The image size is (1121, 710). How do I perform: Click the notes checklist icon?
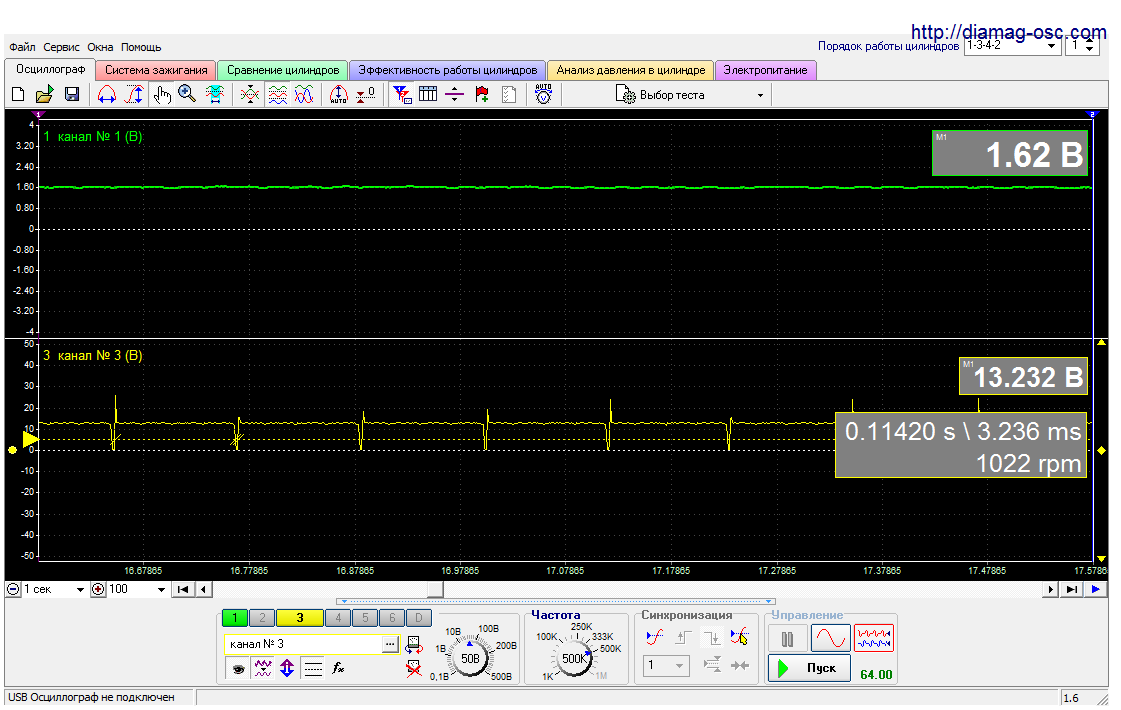[509, 94]
